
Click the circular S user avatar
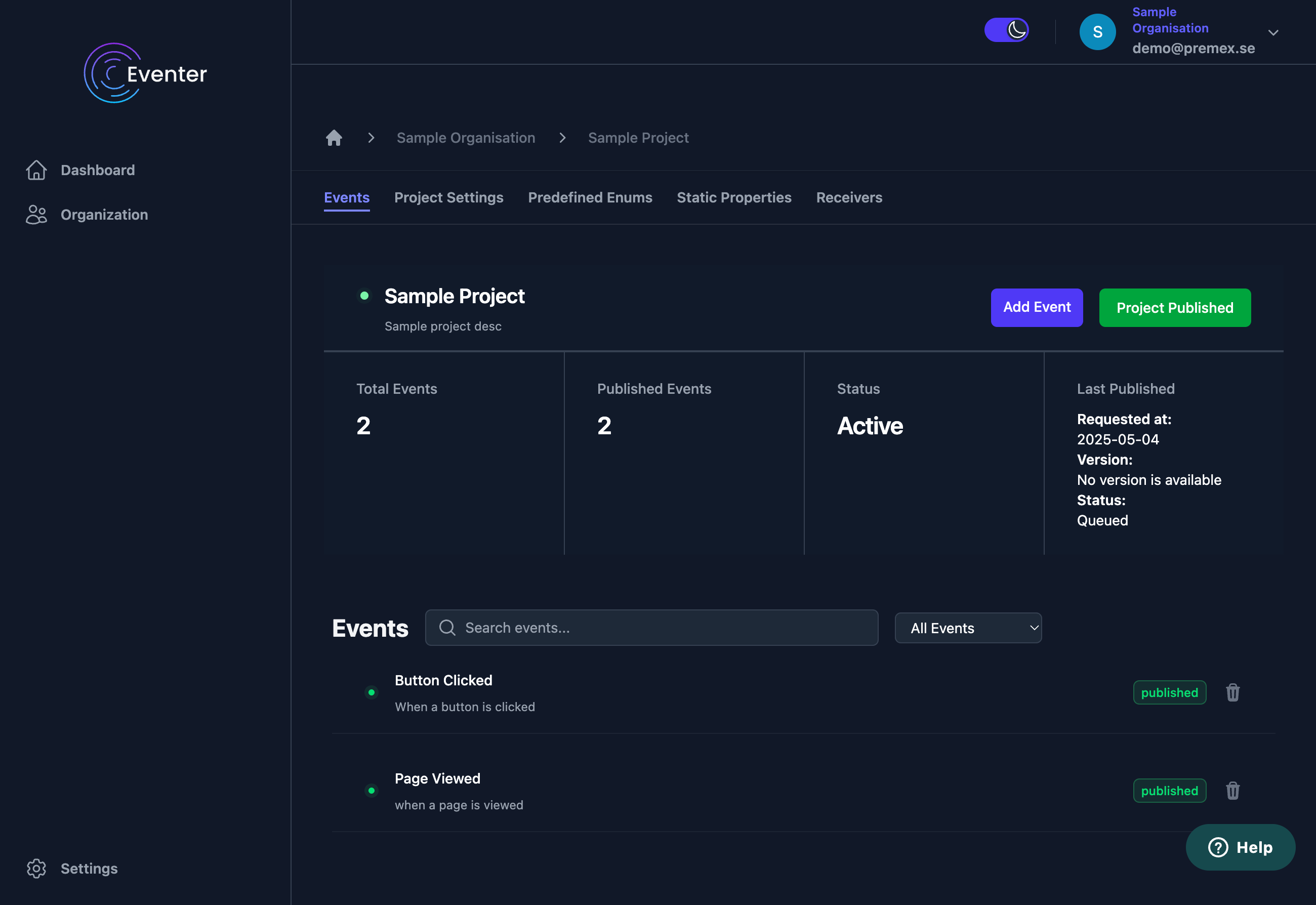point(1098,32)
